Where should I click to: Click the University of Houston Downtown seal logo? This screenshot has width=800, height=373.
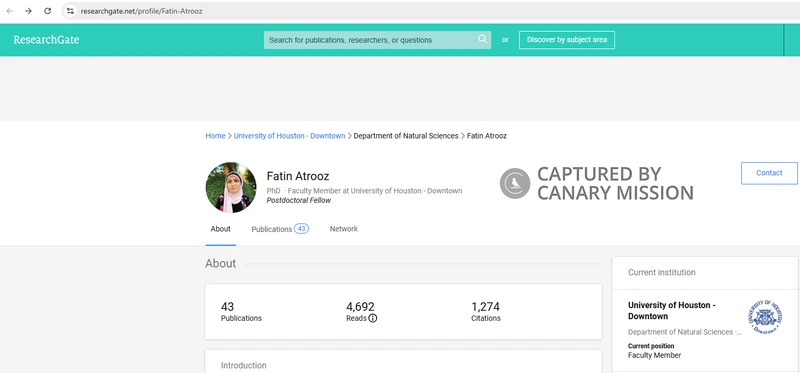766,316
